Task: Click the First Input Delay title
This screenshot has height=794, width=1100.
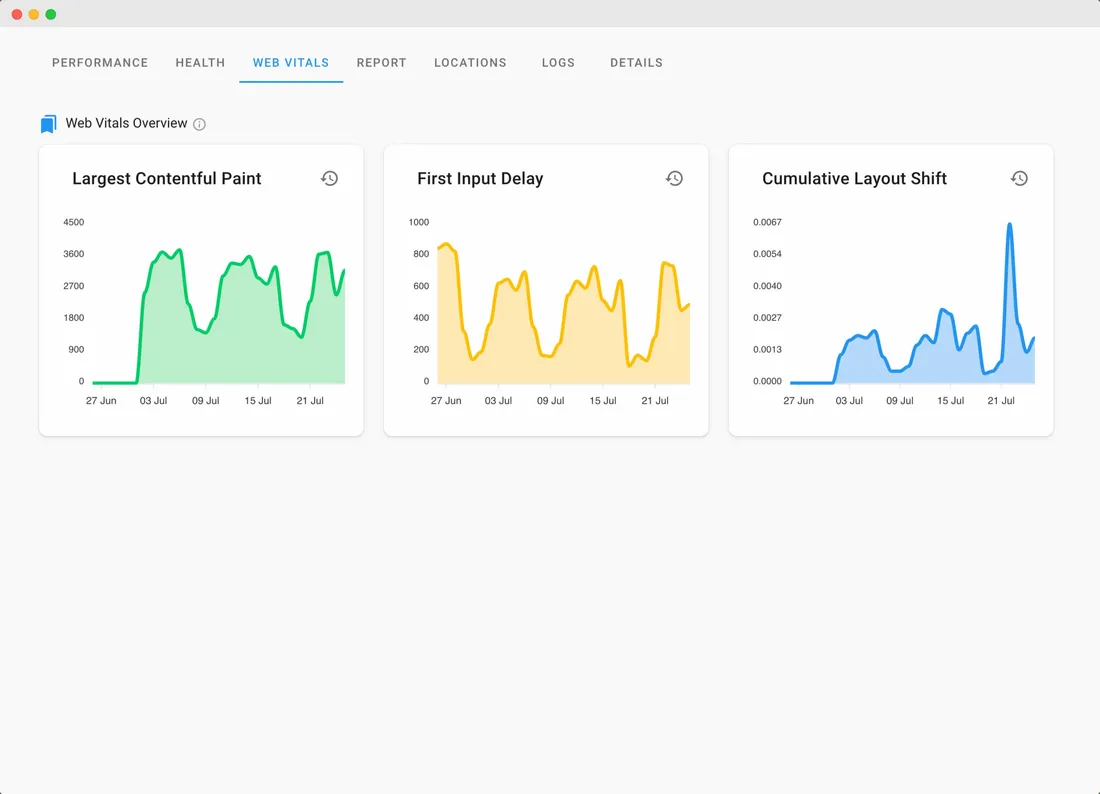Action: [480, 179]
